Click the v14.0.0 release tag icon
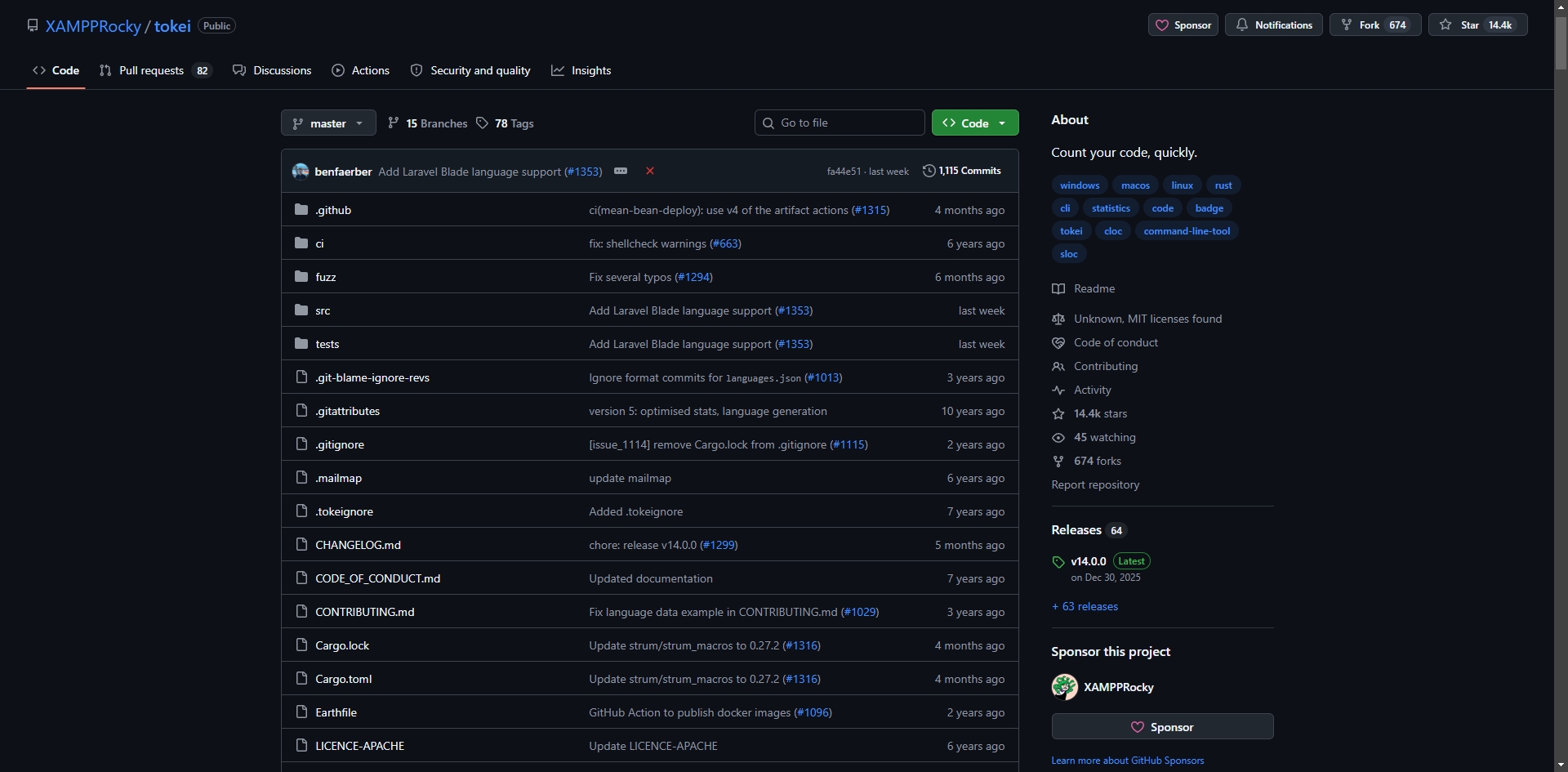 pyautogui.click(x=1058, y=562)
